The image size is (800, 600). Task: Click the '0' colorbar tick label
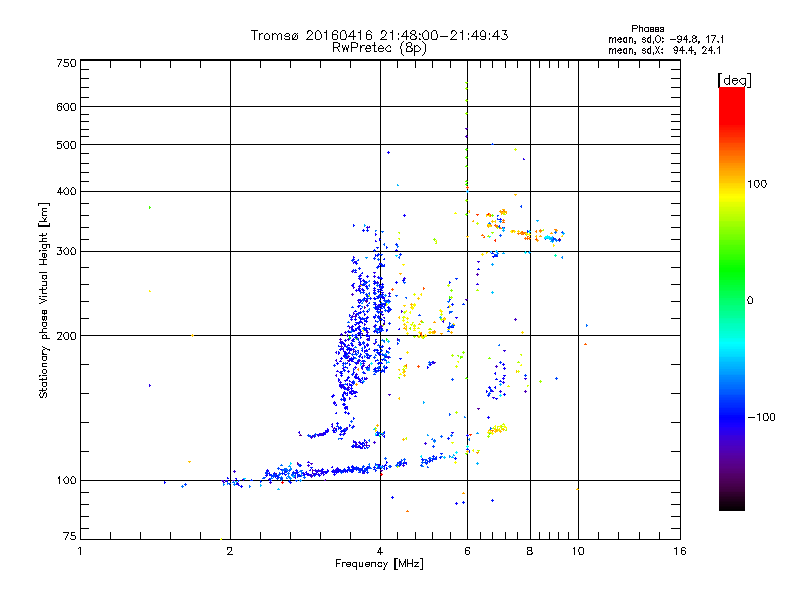click(749, 301)
